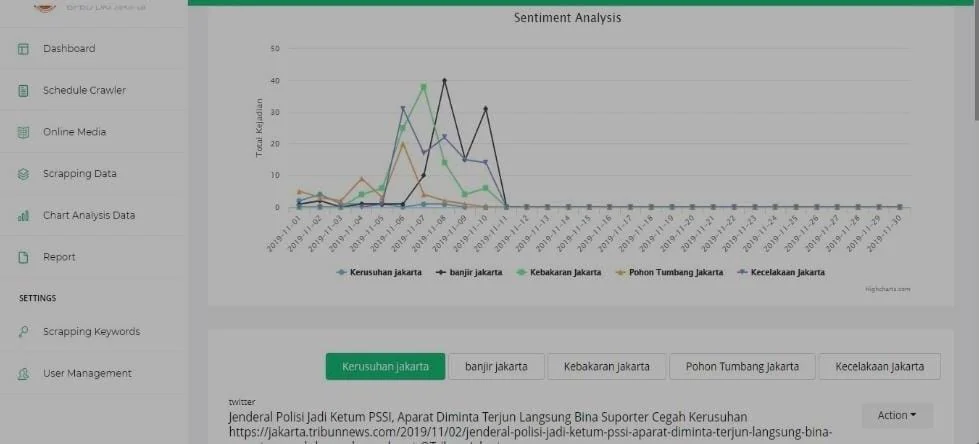The width and height of the screenshot is (979, 444).
Task: Click the Report document icon
Action: point(23,257)
